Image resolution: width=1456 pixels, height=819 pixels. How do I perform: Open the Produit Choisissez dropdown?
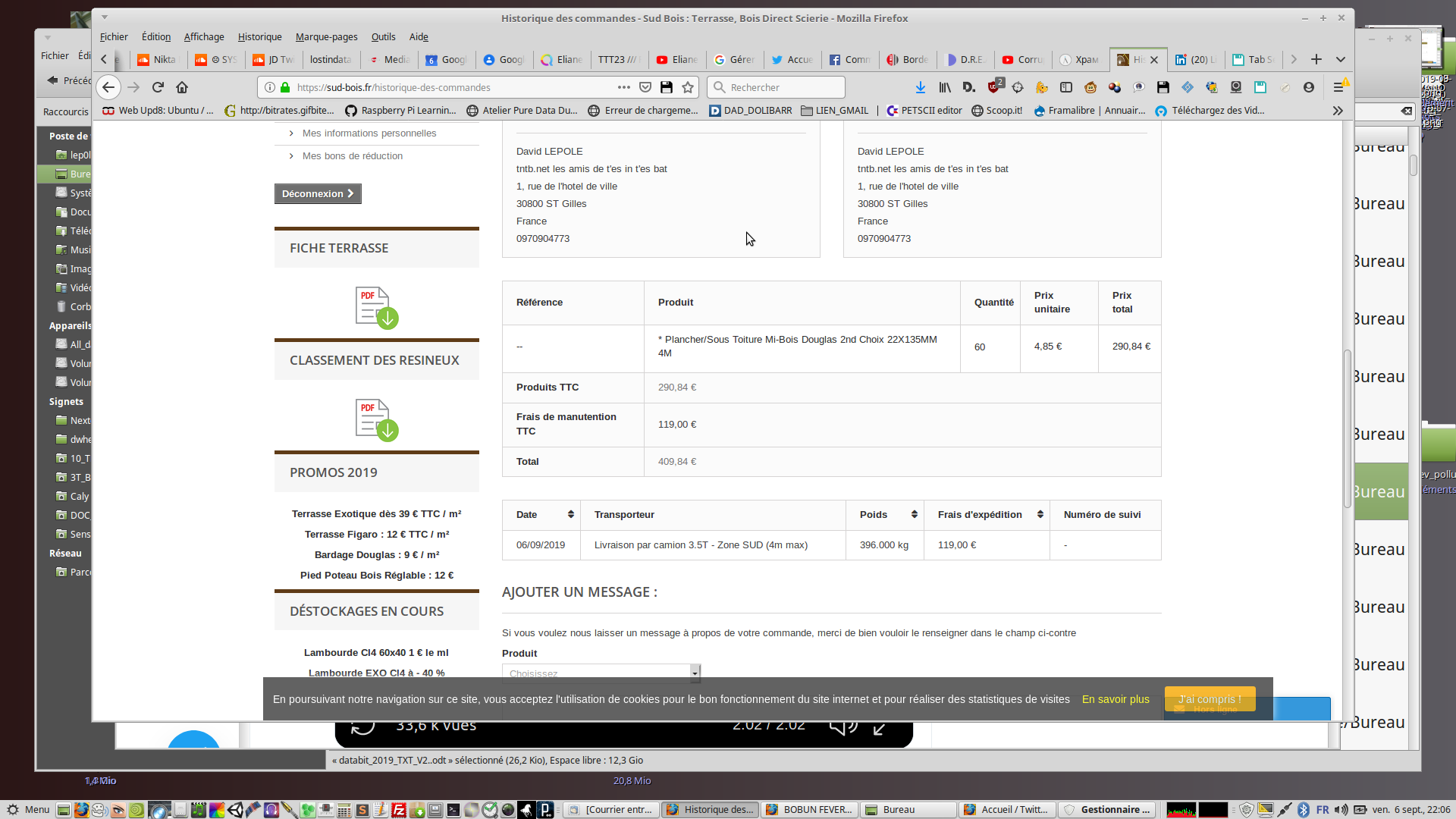point(601,673)
